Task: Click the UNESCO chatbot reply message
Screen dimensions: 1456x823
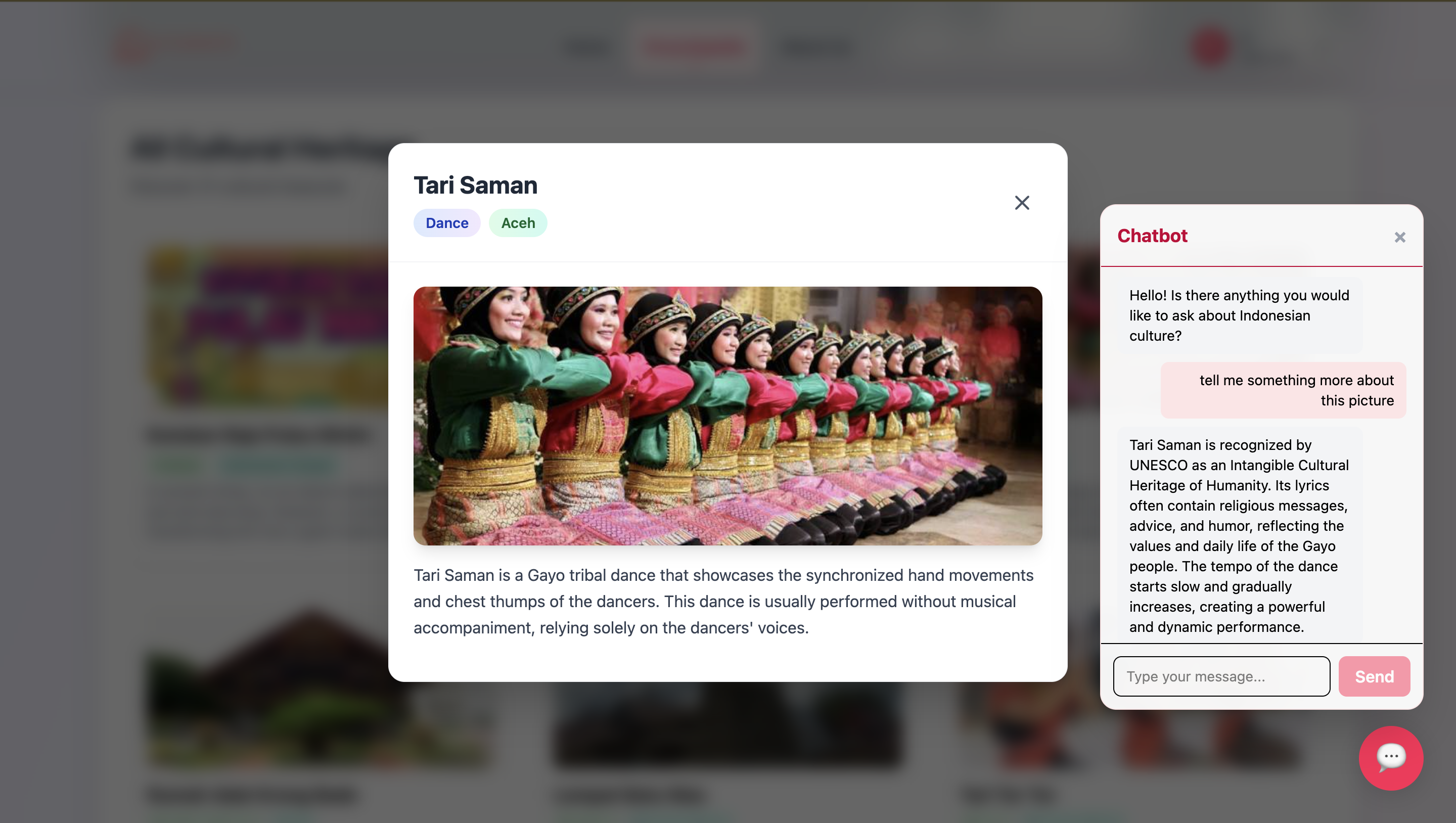Action: (1240, 535)
